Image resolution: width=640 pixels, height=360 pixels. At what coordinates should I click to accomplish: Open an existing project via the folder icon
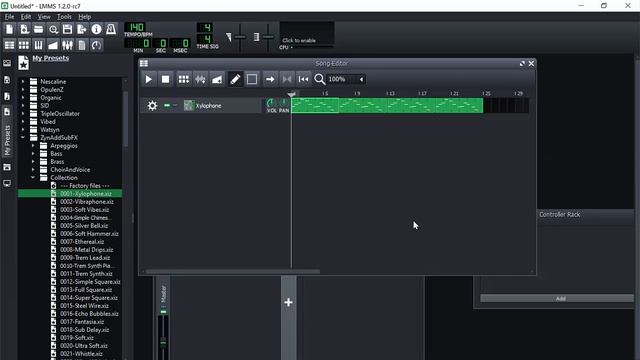(38, 29)
